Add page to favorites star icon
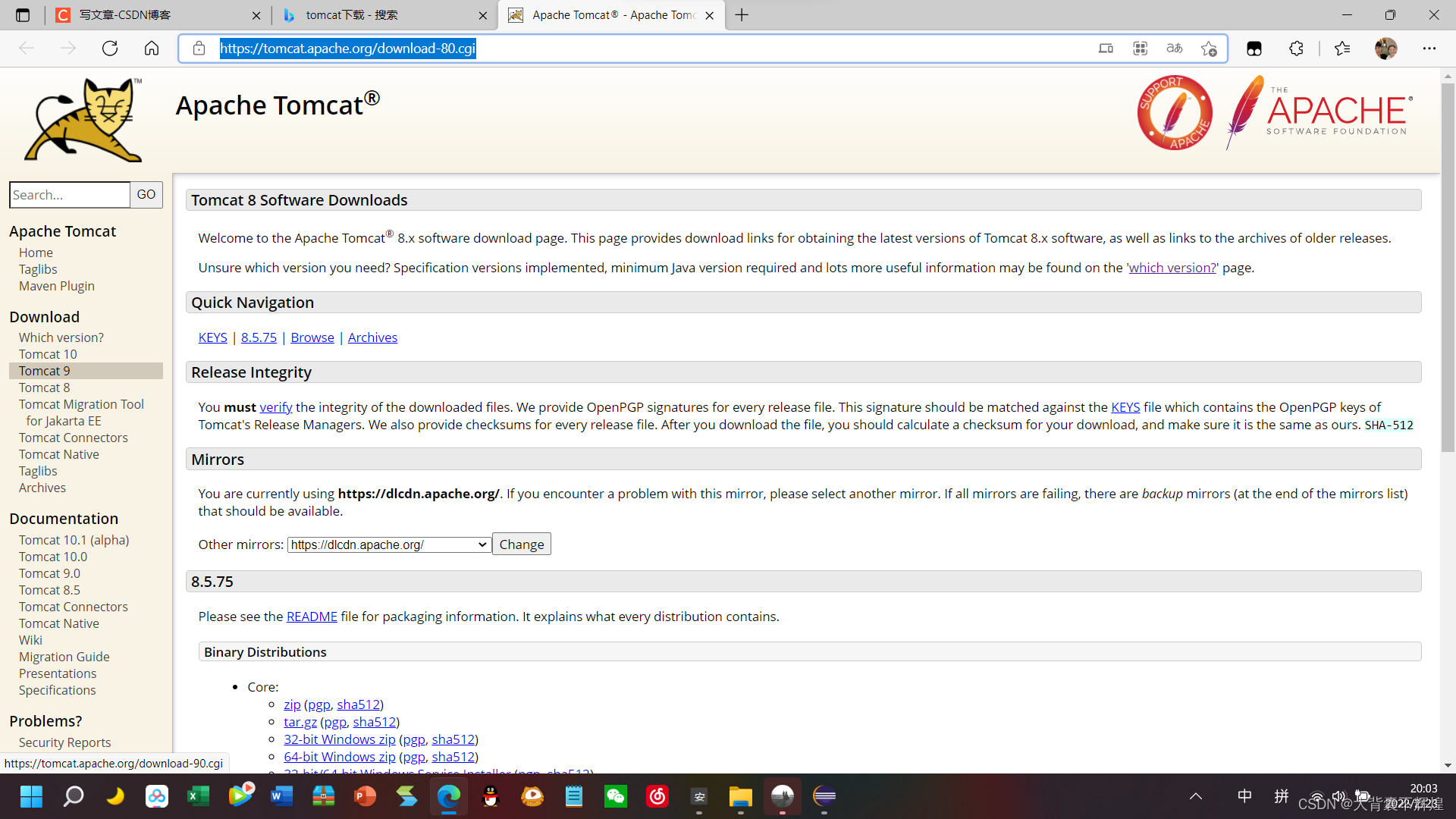Viewport: 1456px width, 819px height. tap(1209, 49)
